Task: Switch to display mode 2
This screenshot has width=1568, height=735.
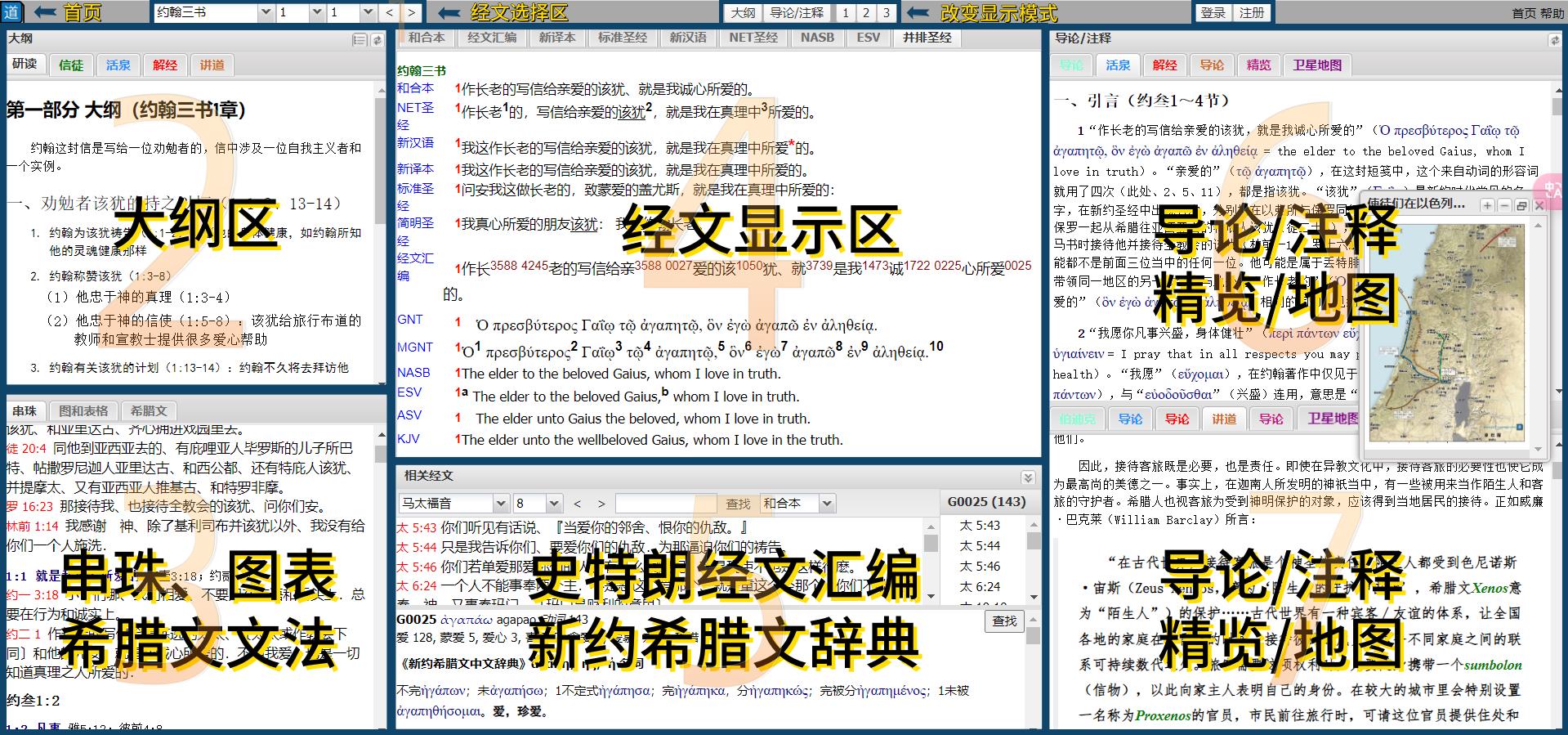Action: click(x=866, y=13)
